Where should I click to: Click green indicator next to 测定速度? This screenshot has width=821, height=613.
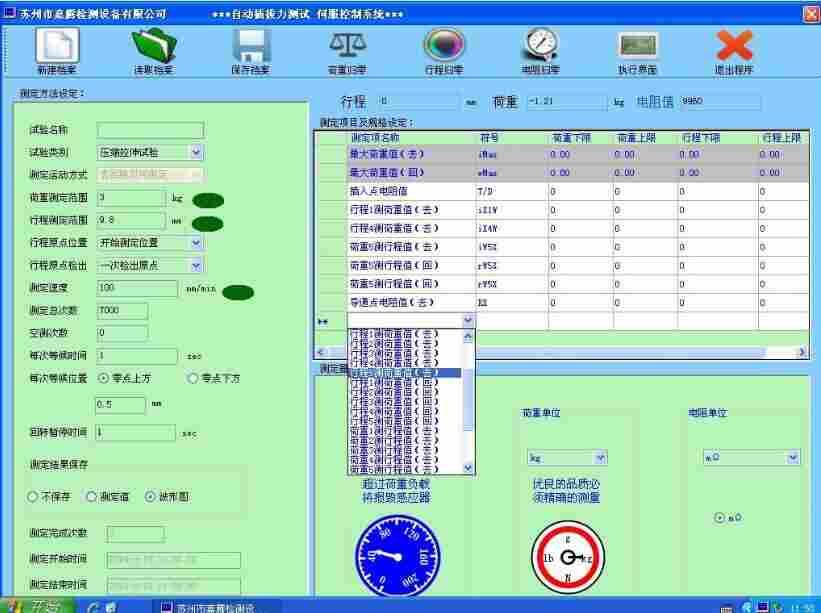point(238,292)
